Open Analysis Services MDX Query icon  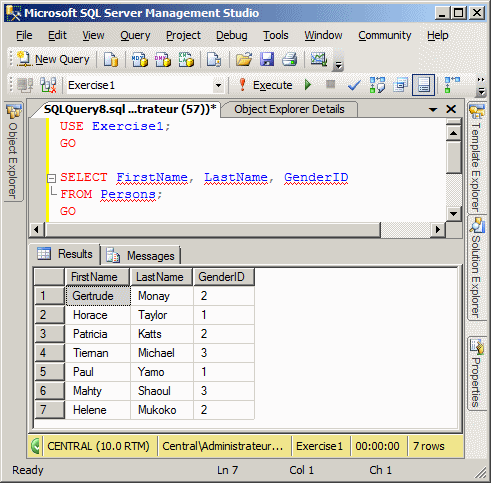[139, 59]
